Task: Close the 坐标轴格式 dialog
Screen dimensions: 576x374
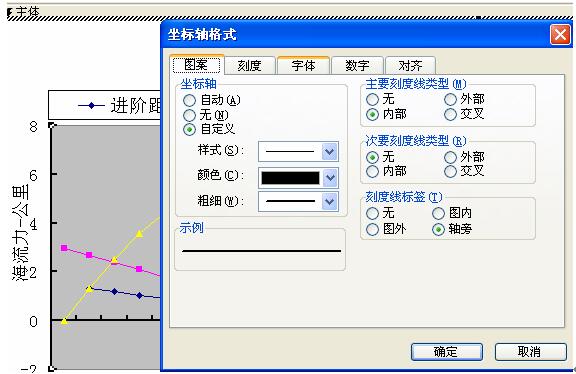Action: click(560, 35)
